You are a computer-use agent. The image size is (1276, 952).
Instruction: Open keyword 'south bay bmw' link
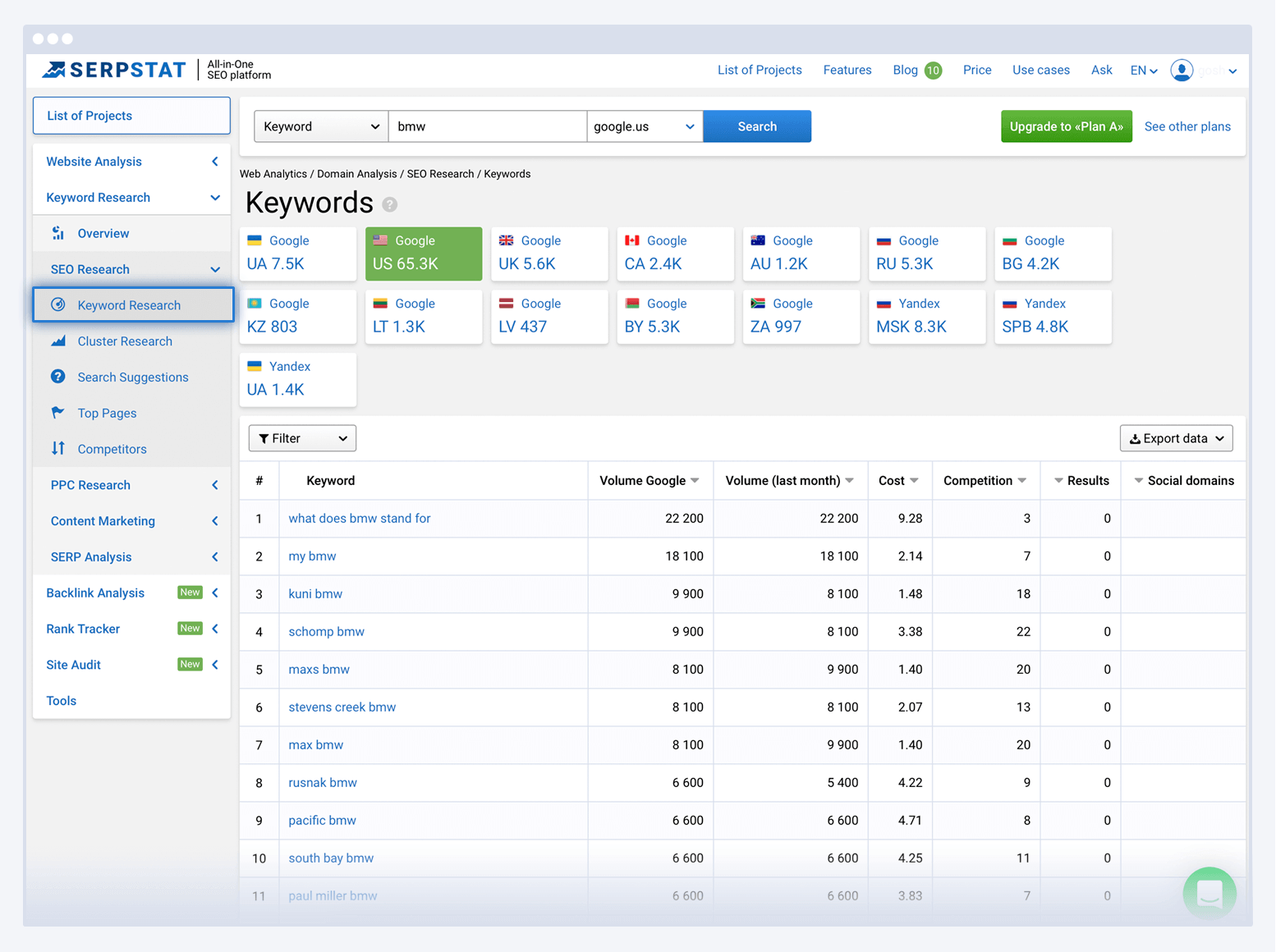(x=331, y=858)
